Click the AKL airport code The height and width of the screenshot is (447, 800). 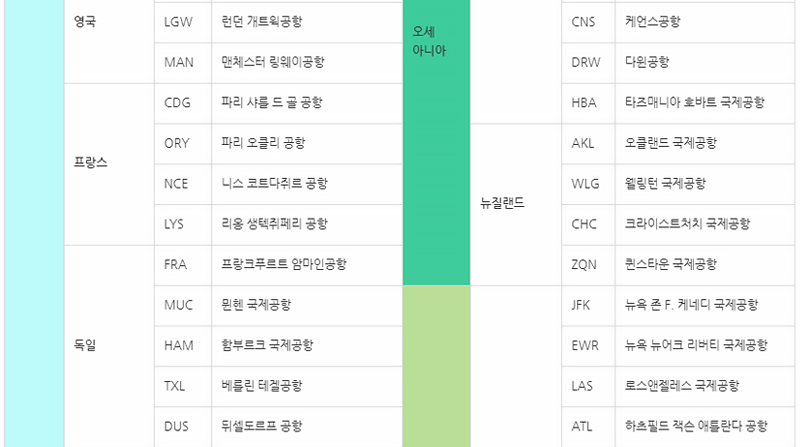[583, 143]
